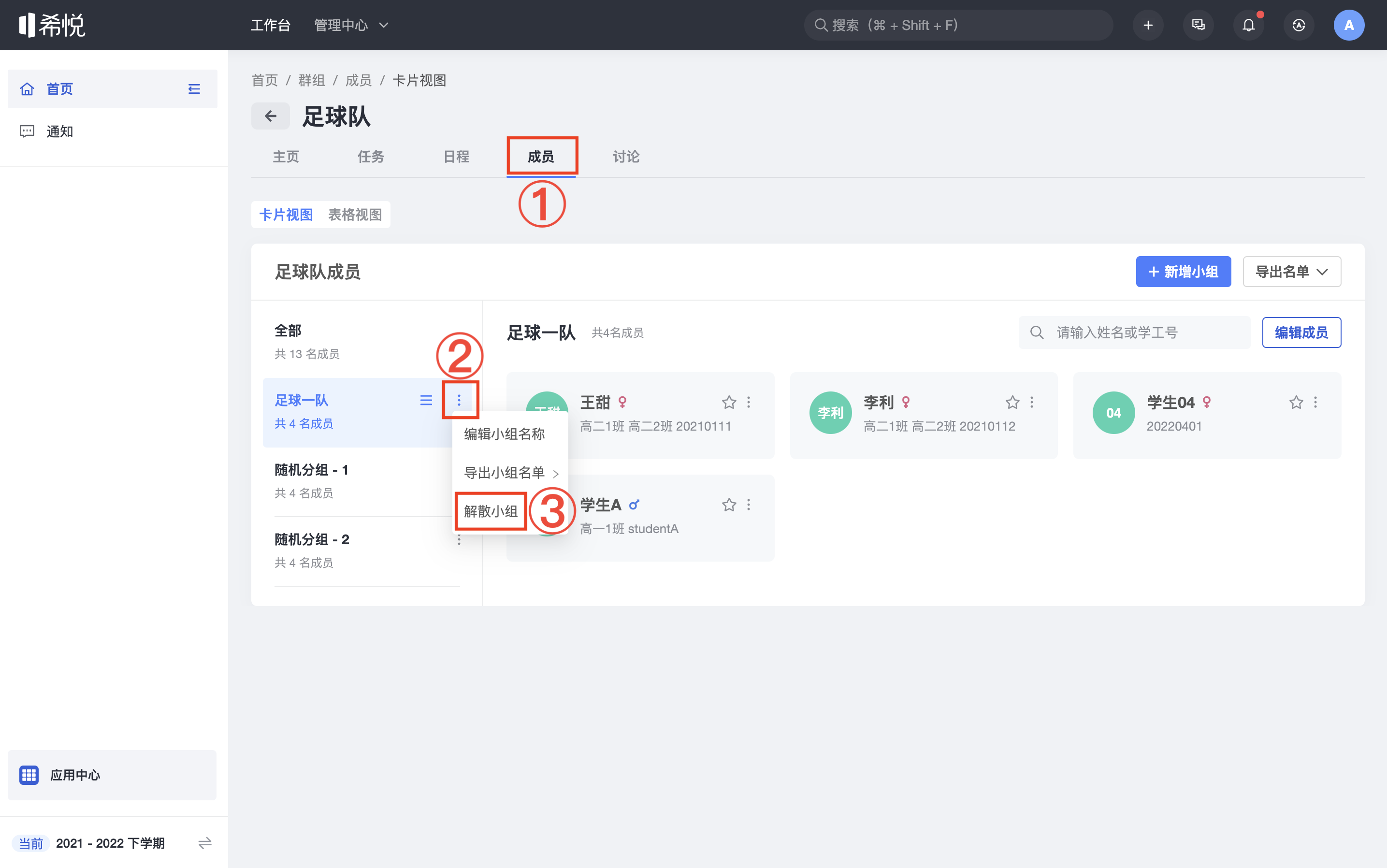Click the 李利 avatar circle
Viewport: 1387px width, 868px height.
830,413
